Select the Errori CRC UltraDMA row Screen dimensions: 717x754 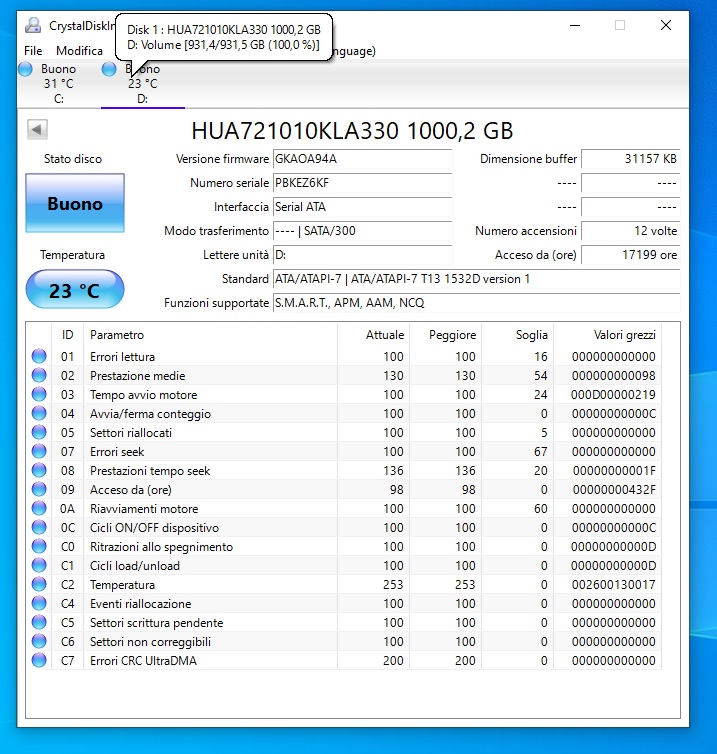click(344, 660)
